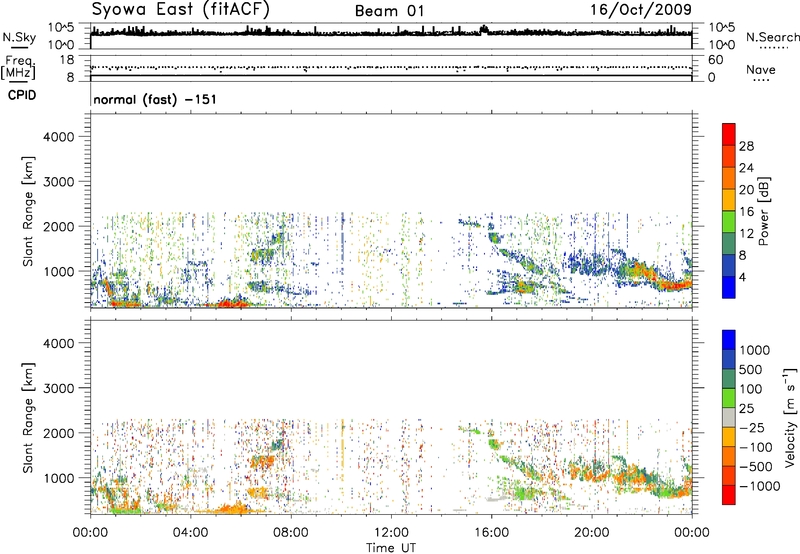Click the 'CPID' label
The image size is (800, 554).
coord(22,95)
